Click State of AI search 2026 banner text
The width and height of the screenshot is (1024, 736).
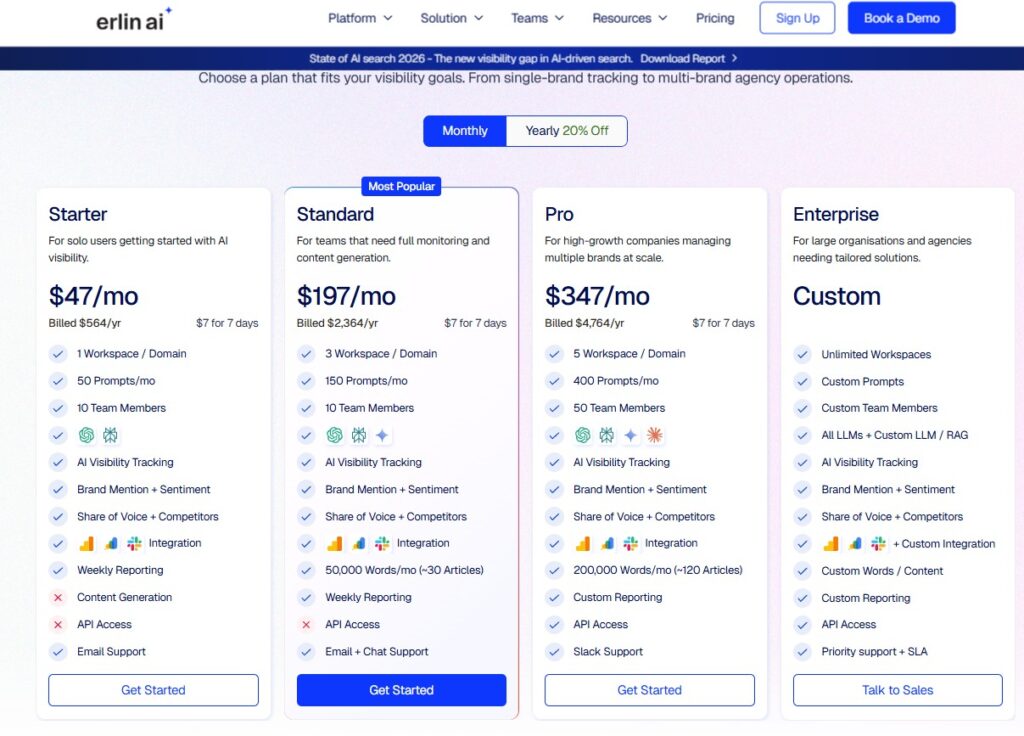point(471,59)
